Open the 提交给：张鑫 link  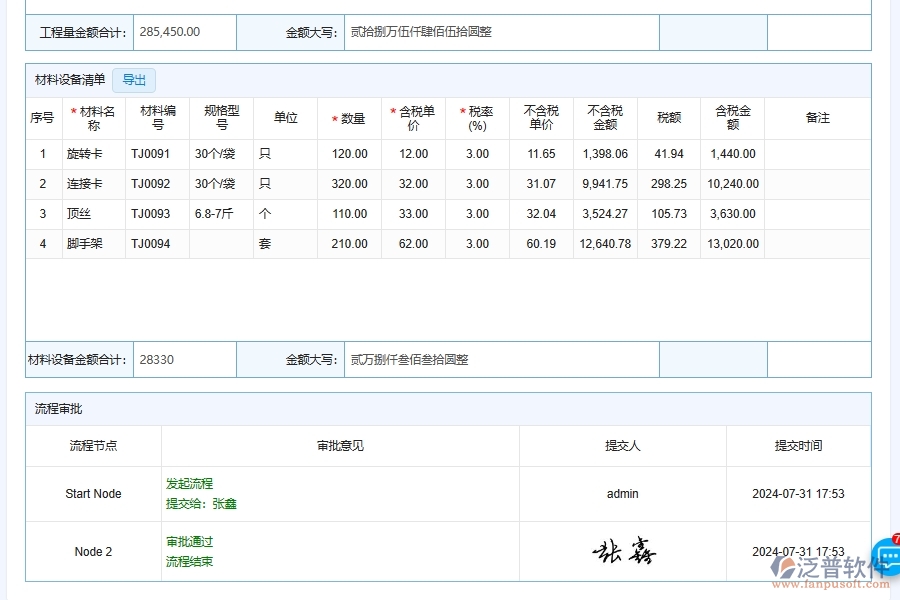point(201,503)
